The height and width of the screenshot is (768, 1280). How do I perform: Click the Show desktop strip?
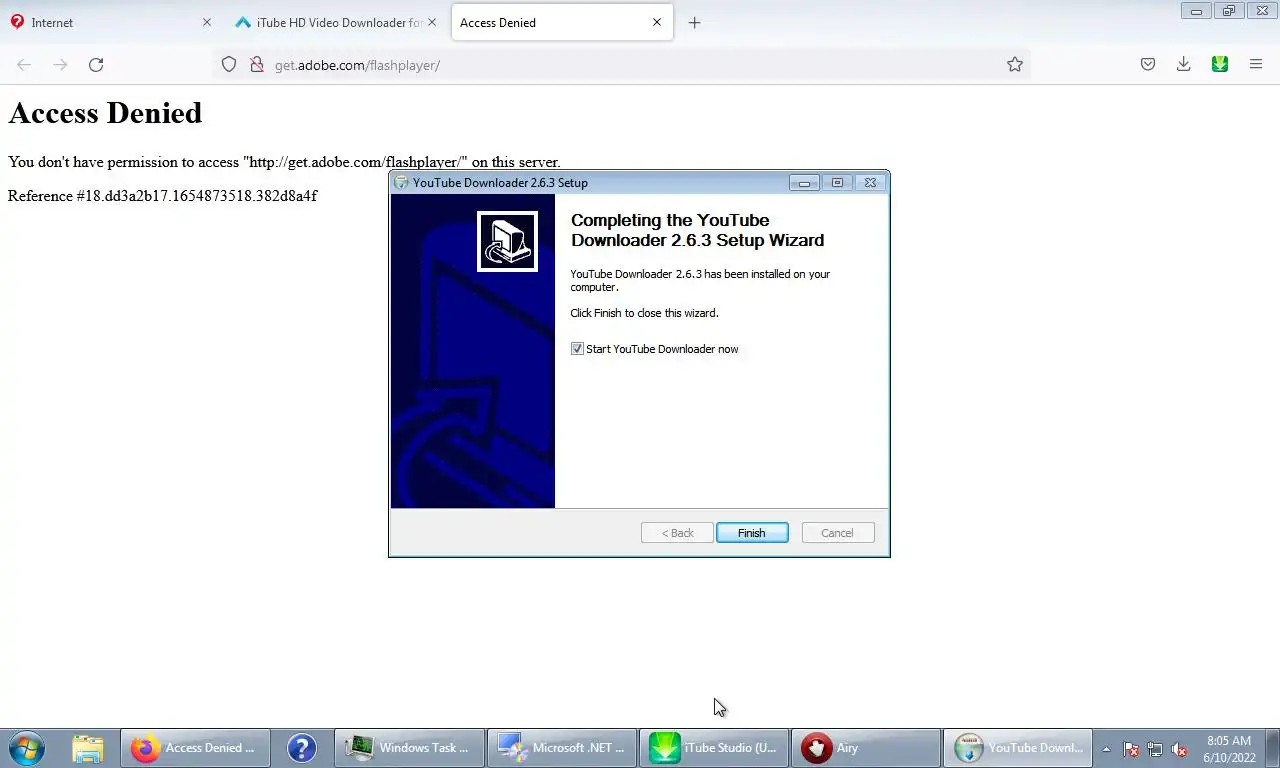click(x=1272, y=748)
